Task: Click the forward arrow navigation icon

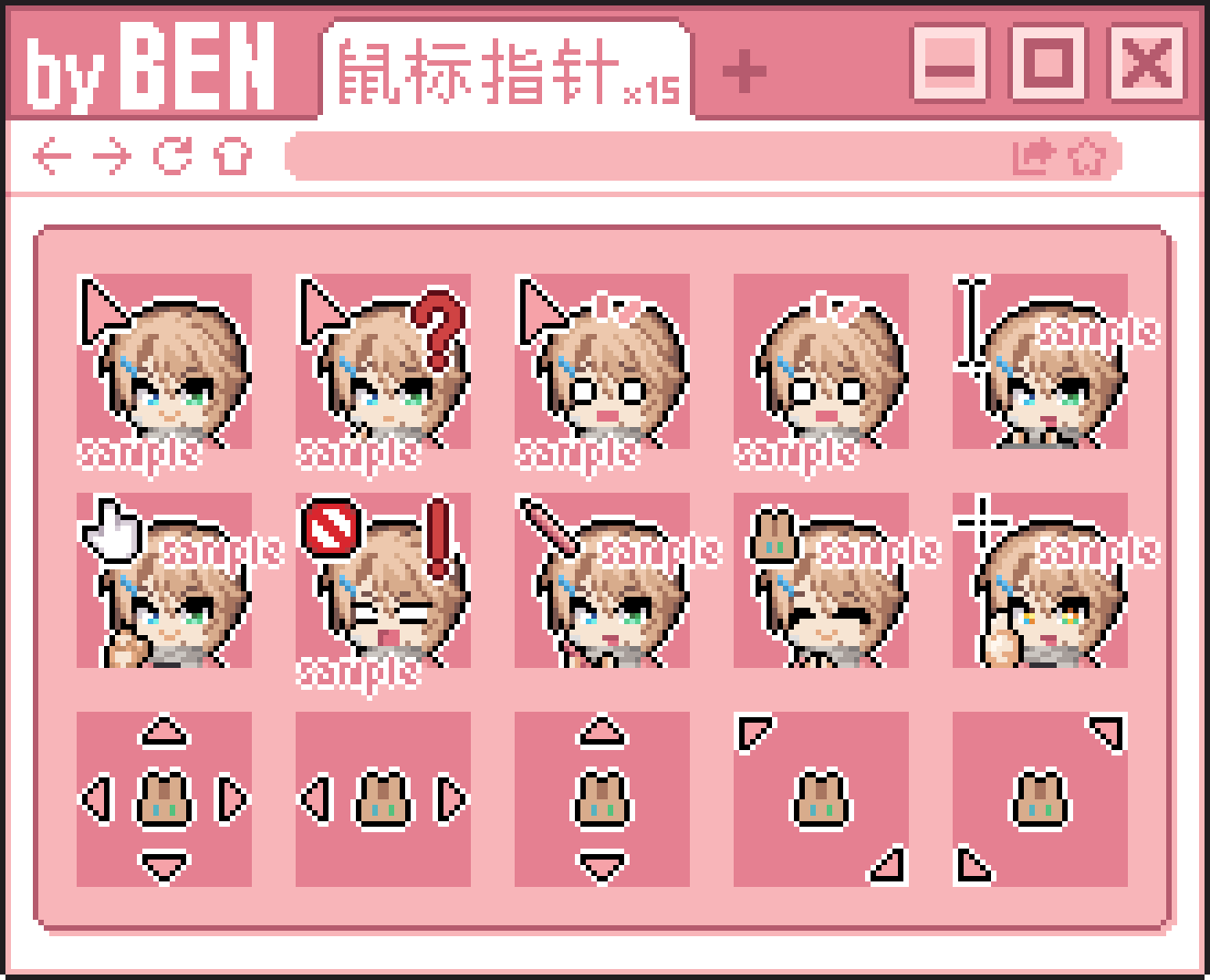Action: (112, 157)
